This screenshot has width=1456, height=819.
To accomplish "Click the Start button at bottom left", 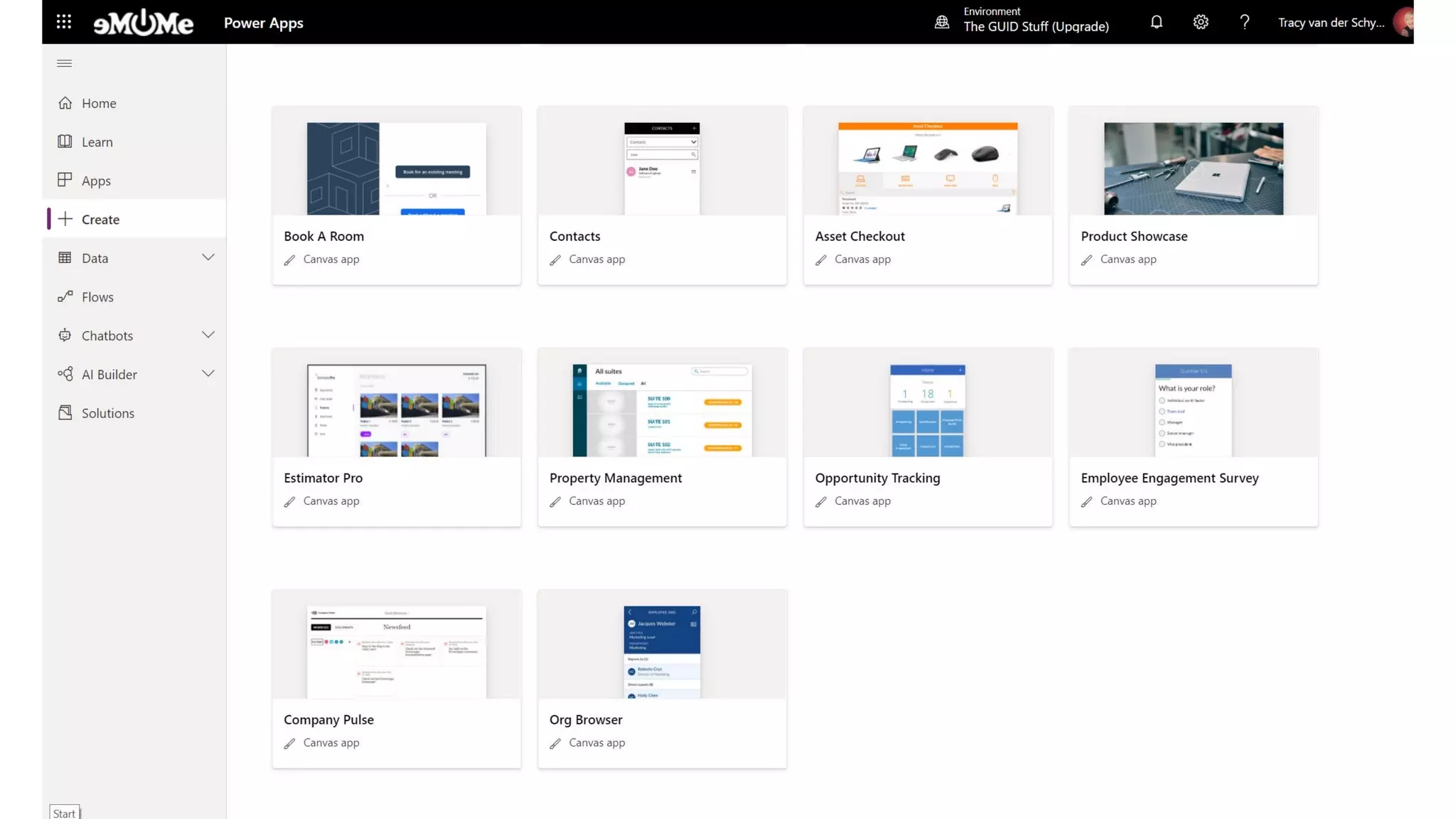I will (64, 813).
